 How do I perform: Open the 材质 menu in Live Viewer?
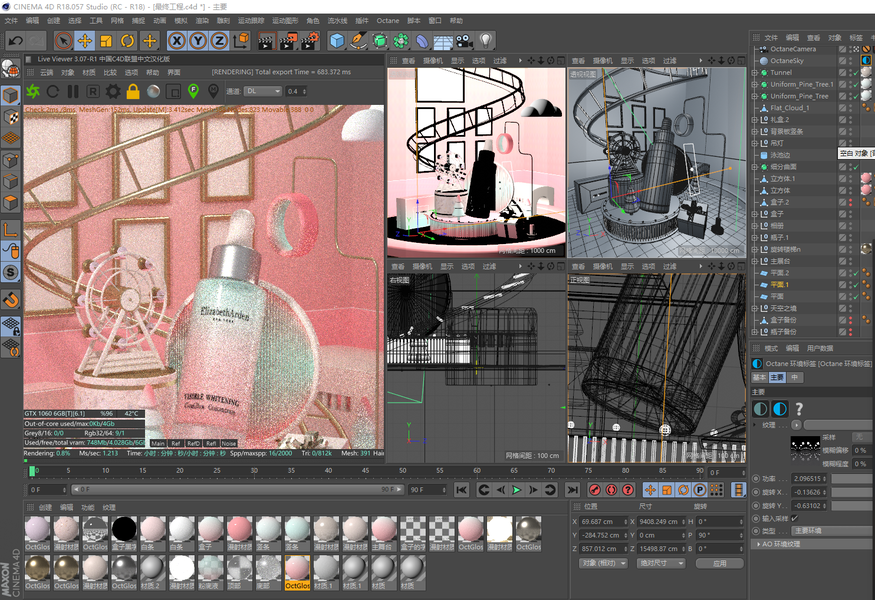(x=89, y=73)
